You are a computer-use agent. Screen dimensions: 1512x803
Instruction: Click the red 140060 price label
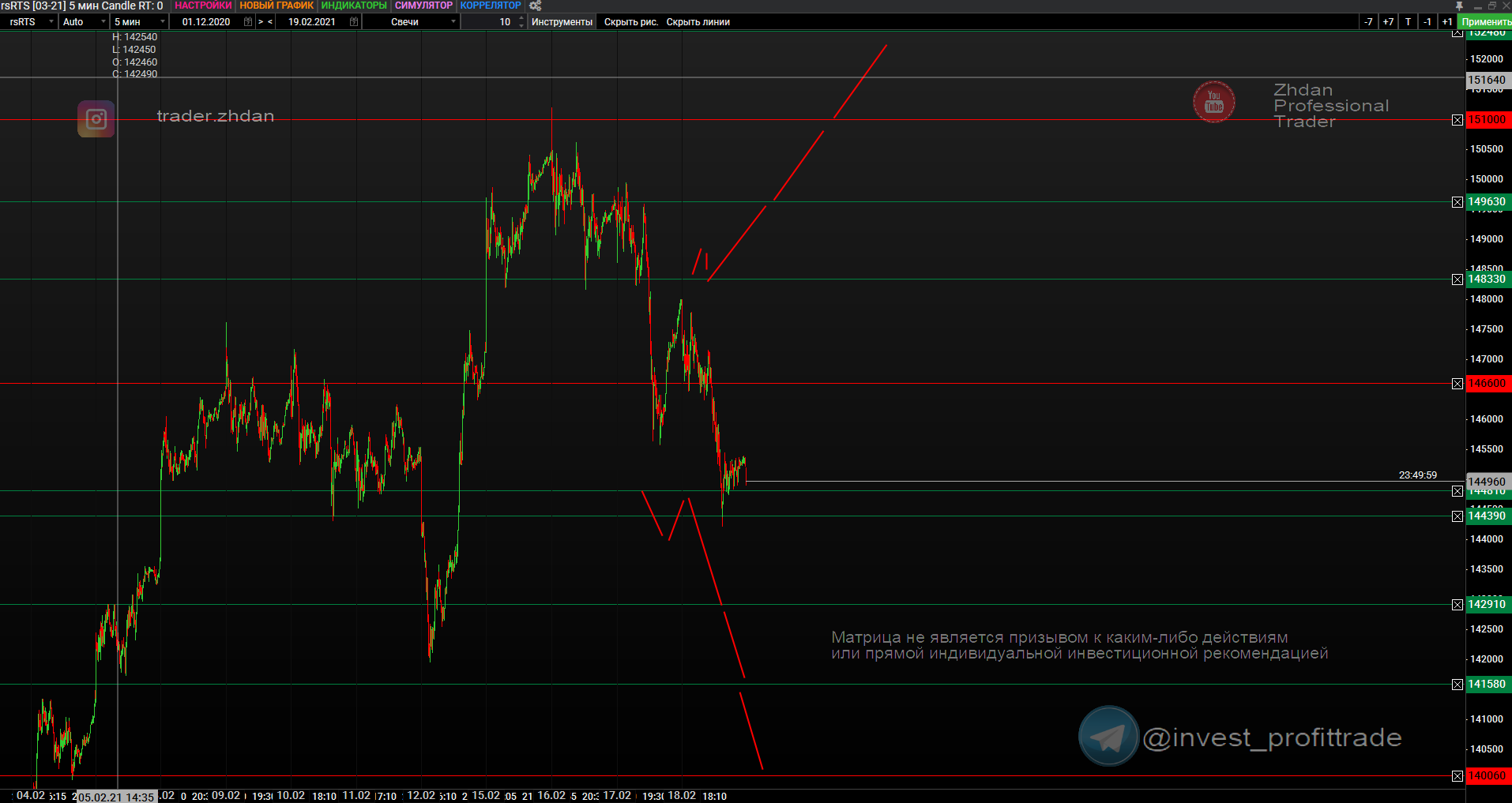pyautogui.click(x=1488, y=776)
